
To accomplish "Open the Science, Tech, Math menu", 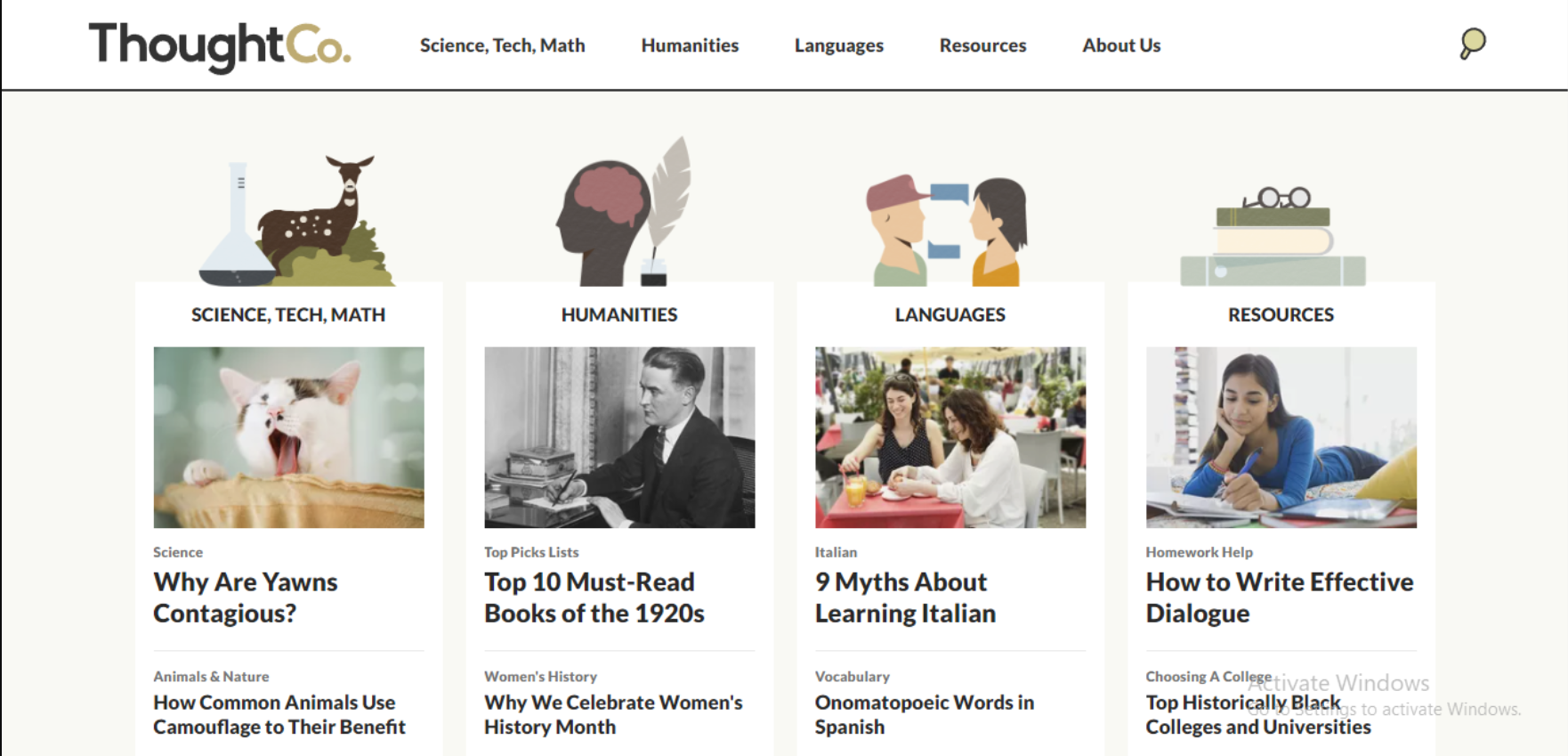I will [502, 45].
